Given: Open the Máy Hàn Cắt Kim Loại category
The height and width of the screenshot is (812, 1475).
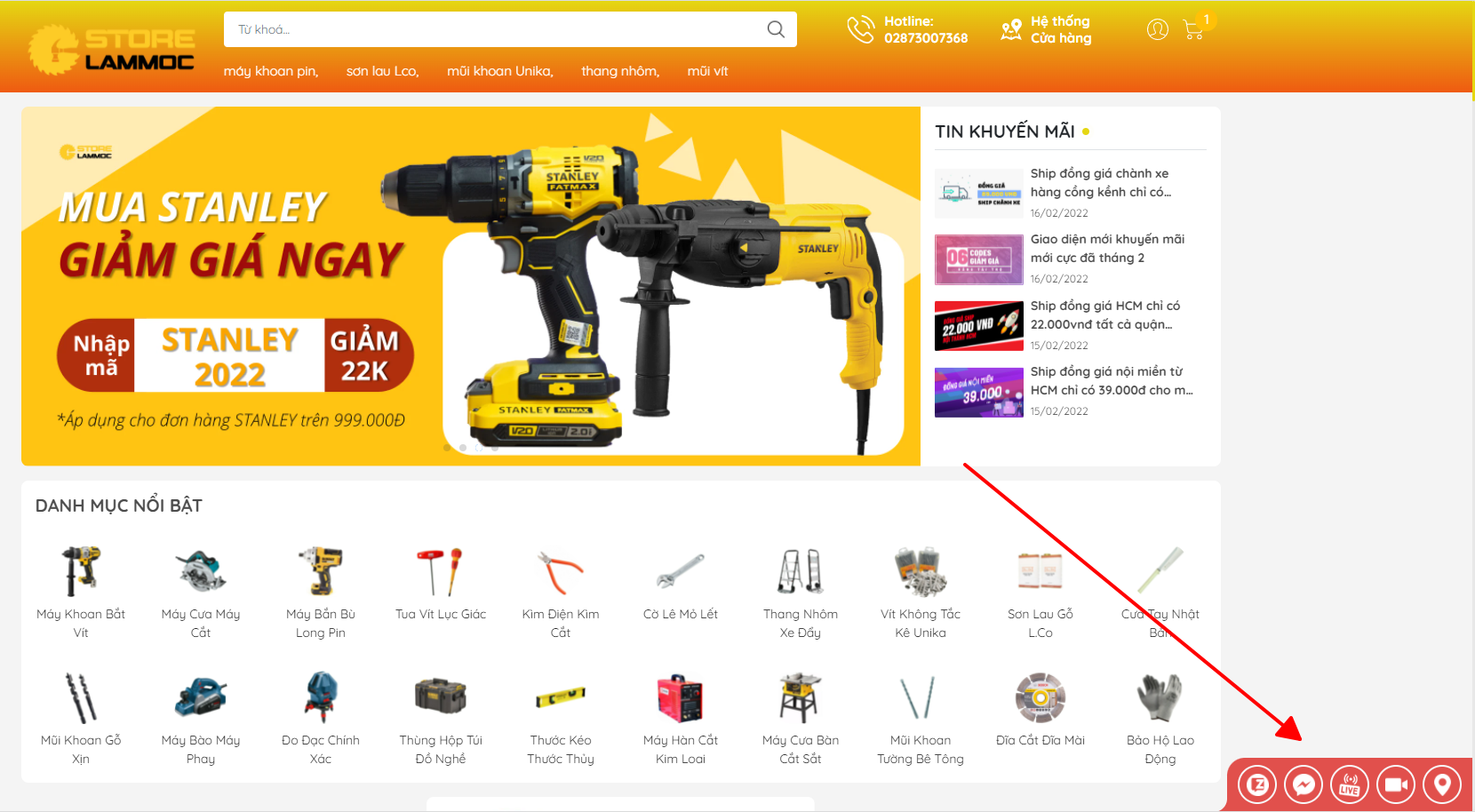Looking at the screenshot, I should 681,718.
